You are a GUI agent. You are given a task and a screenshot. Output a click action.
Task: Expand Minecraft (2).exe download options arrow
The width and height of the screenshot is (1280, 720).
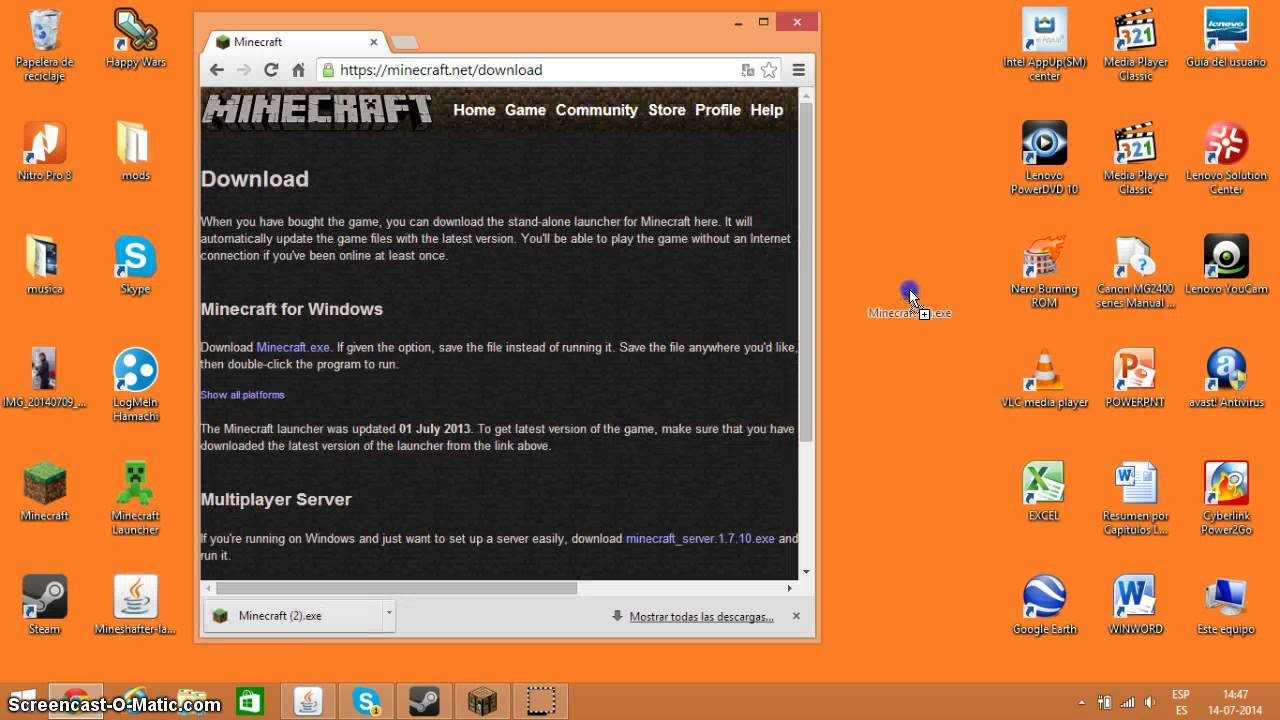pyautogui.click(x=389, y=616)
